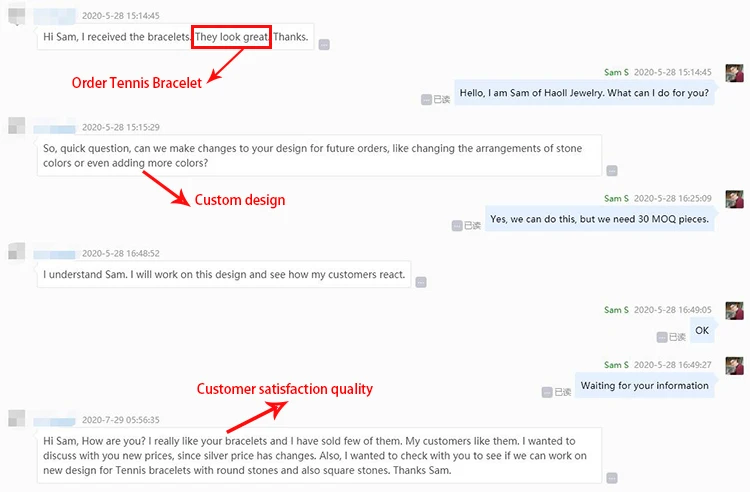Click the "Hi Sam, I received the bracelets" message
The width and height of the screenshot is (750, 492).
point(176,38)
